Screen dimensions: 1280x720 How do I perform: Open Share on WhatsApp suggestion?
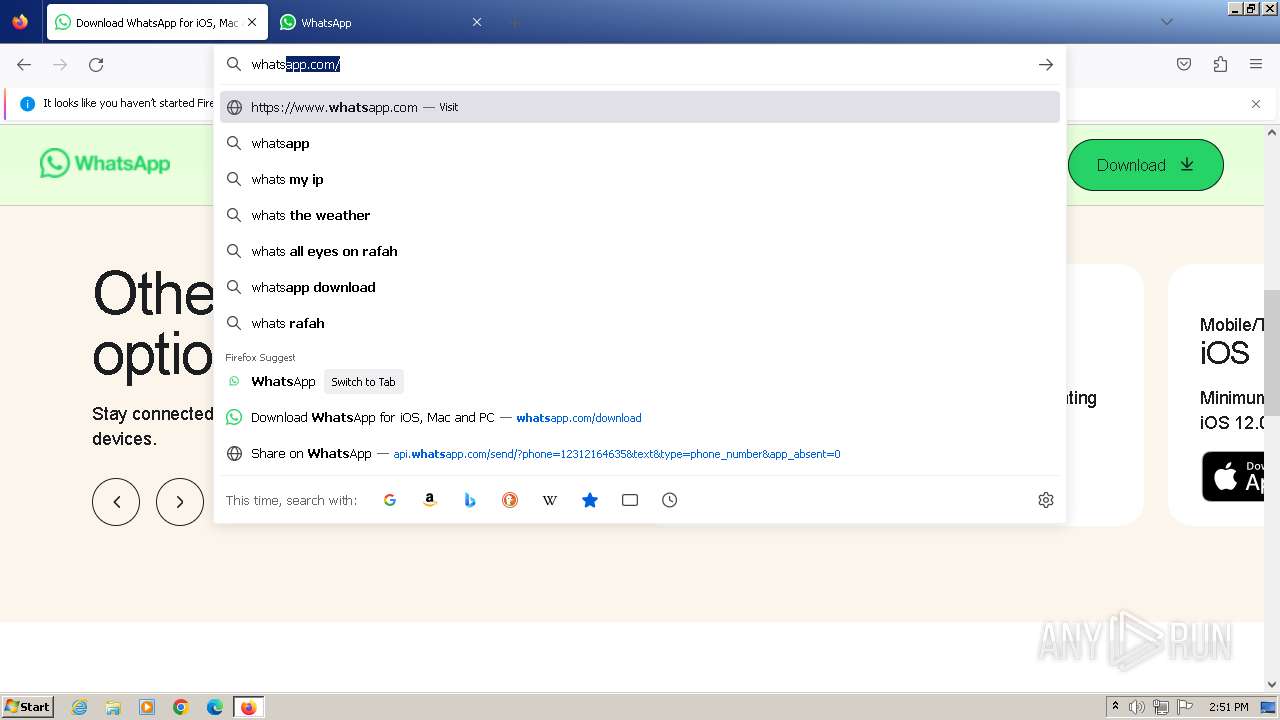coord(640,454)
